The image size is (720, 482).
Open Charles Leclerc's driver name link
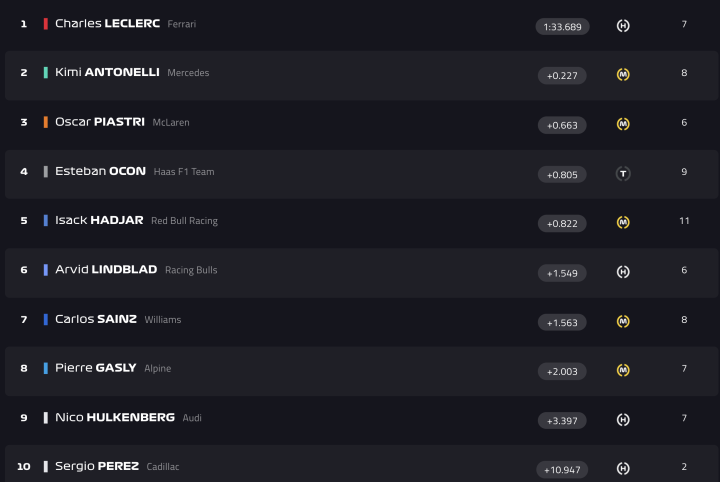(107, 24)
